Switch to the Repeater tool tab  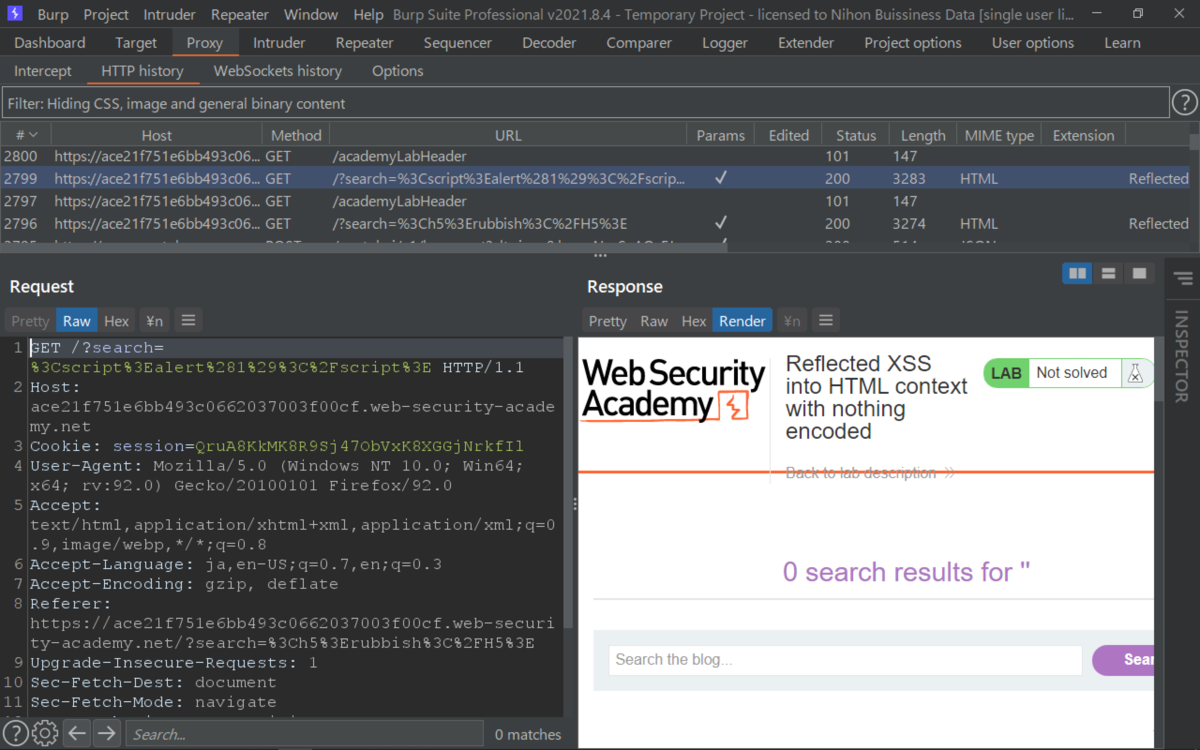pos(364,43)
